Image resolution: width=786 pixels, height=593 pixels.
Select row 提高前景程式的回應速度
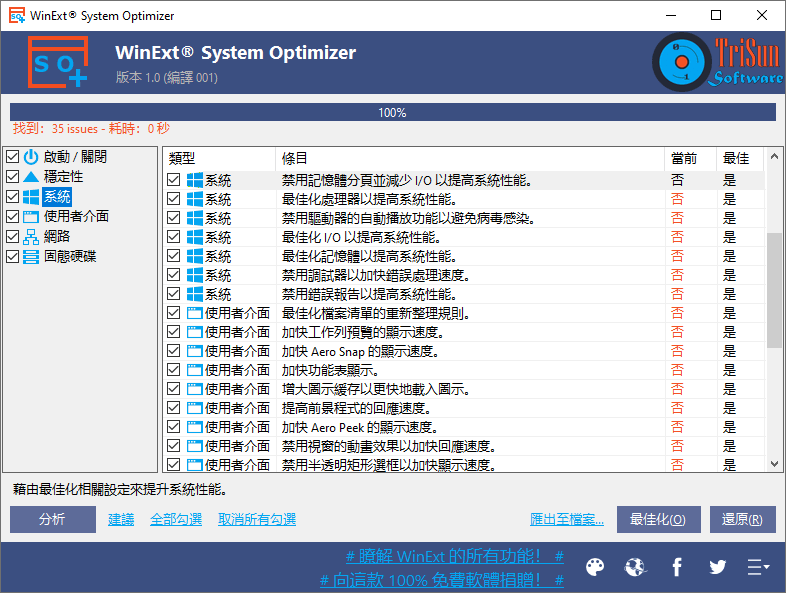[x=464, y=408]
